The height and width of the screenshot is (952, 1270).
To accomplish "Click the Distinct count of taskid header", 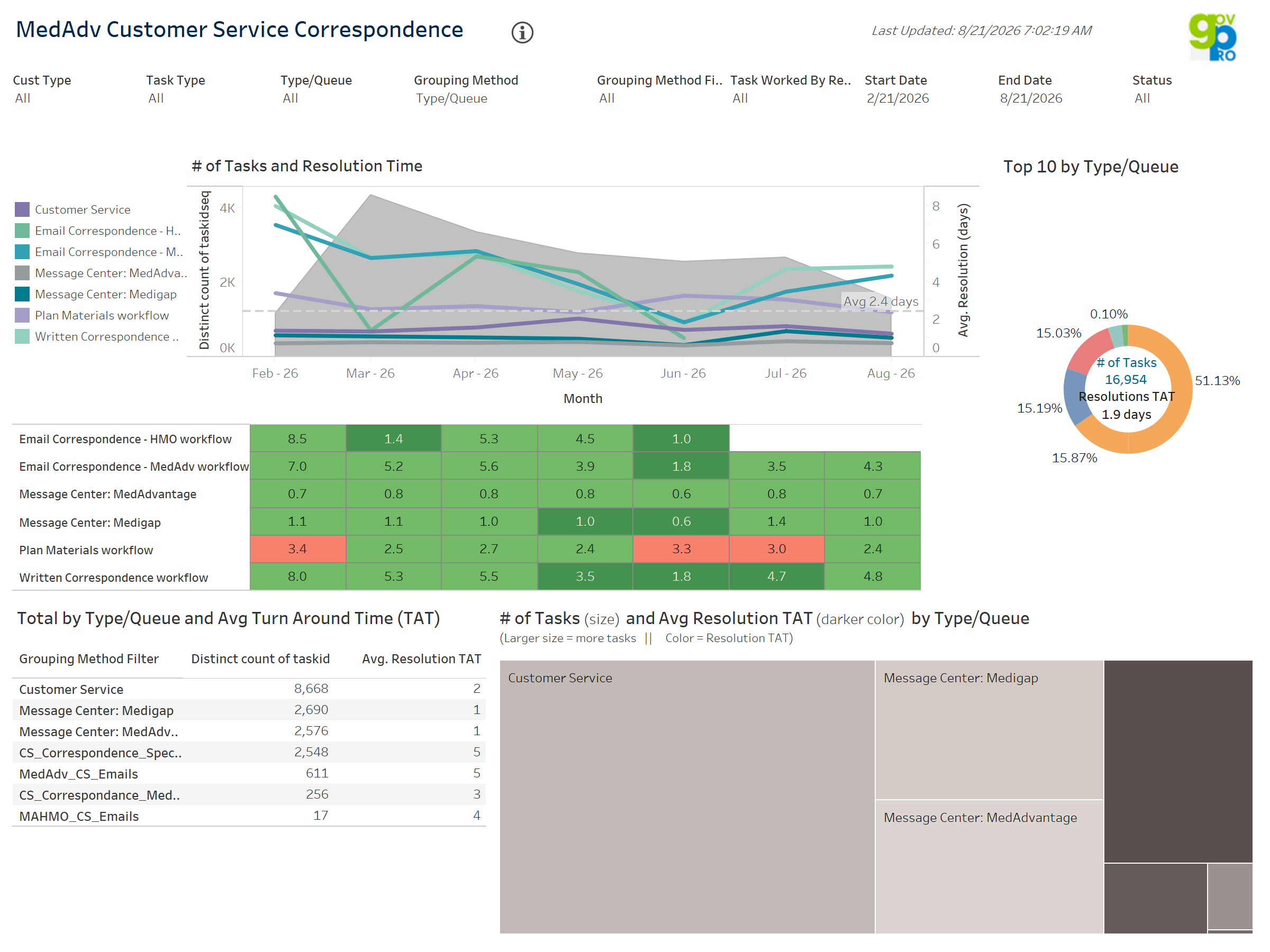I will click(260, 659).
